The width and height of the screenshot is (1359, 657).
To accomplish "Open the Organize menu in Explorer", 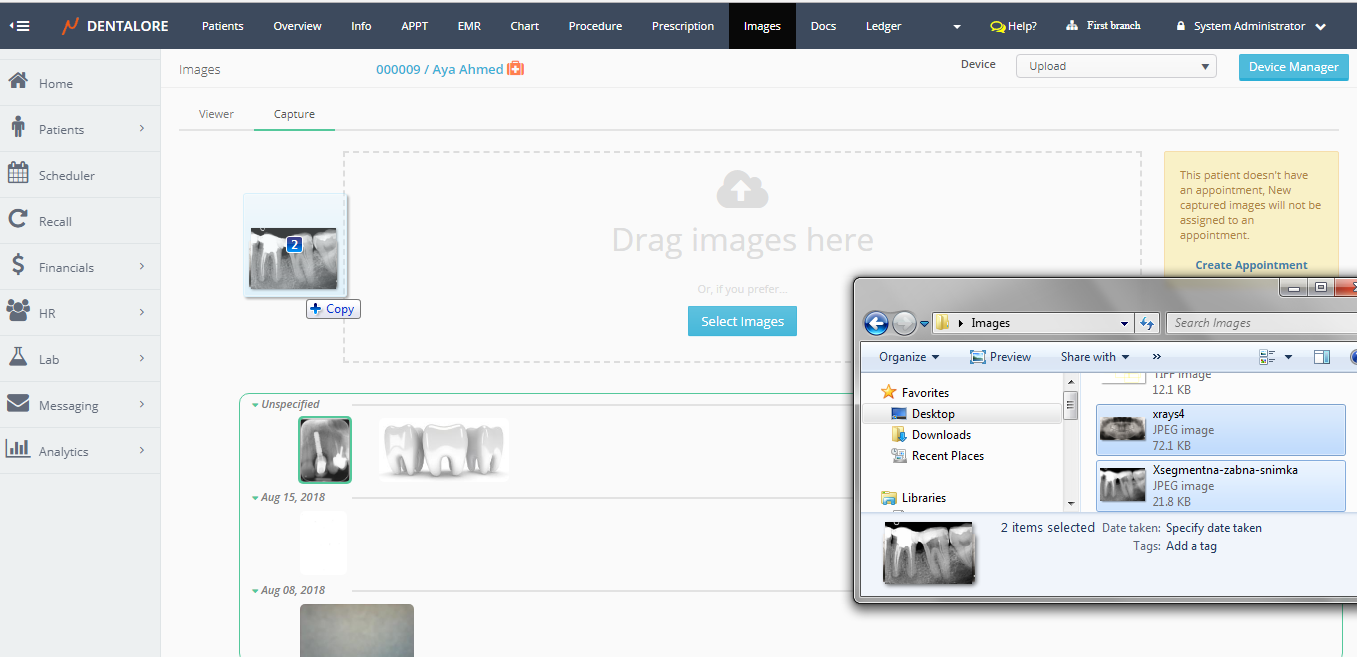I will (x=908, y=357).
